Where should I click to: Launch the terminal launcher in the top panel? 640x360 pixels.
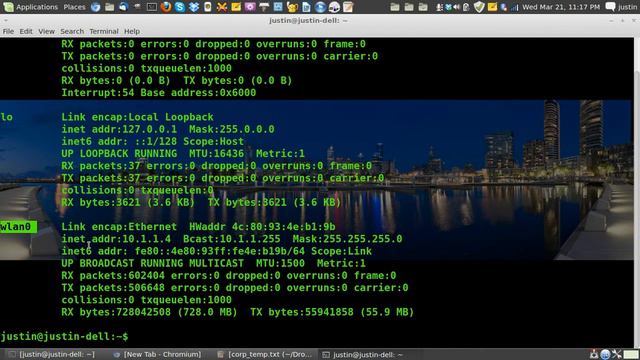(152, 7)
